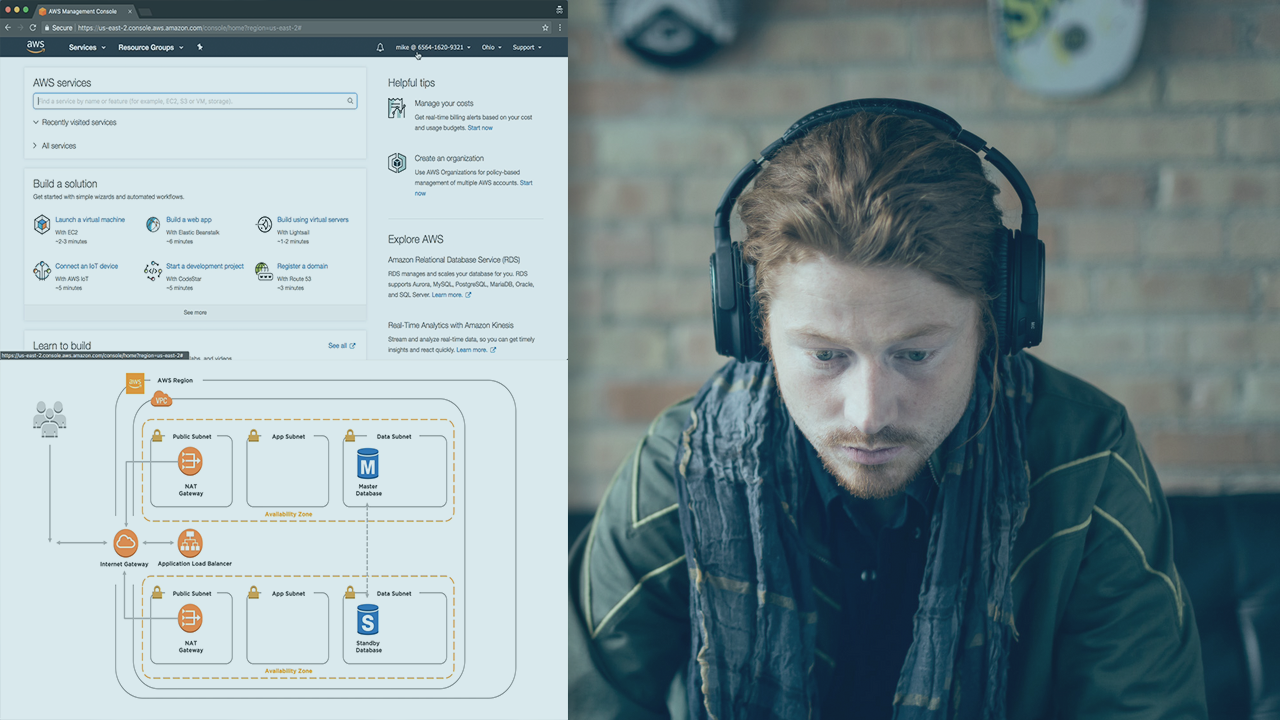Collapse the Recently visited services section
The image size is (1280, 720).
click(x=78, y=122)
